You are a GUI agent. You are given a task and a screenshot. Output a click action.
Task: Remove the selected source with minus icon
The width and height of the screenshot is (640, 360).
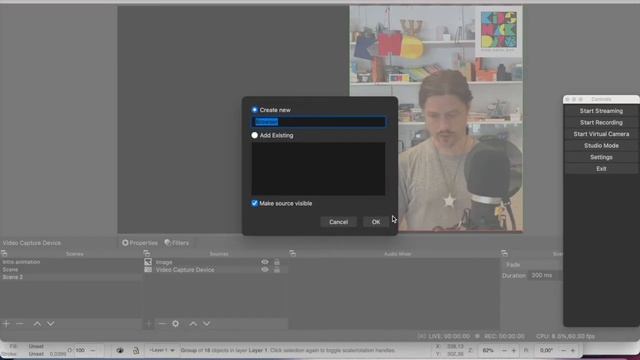162,324
